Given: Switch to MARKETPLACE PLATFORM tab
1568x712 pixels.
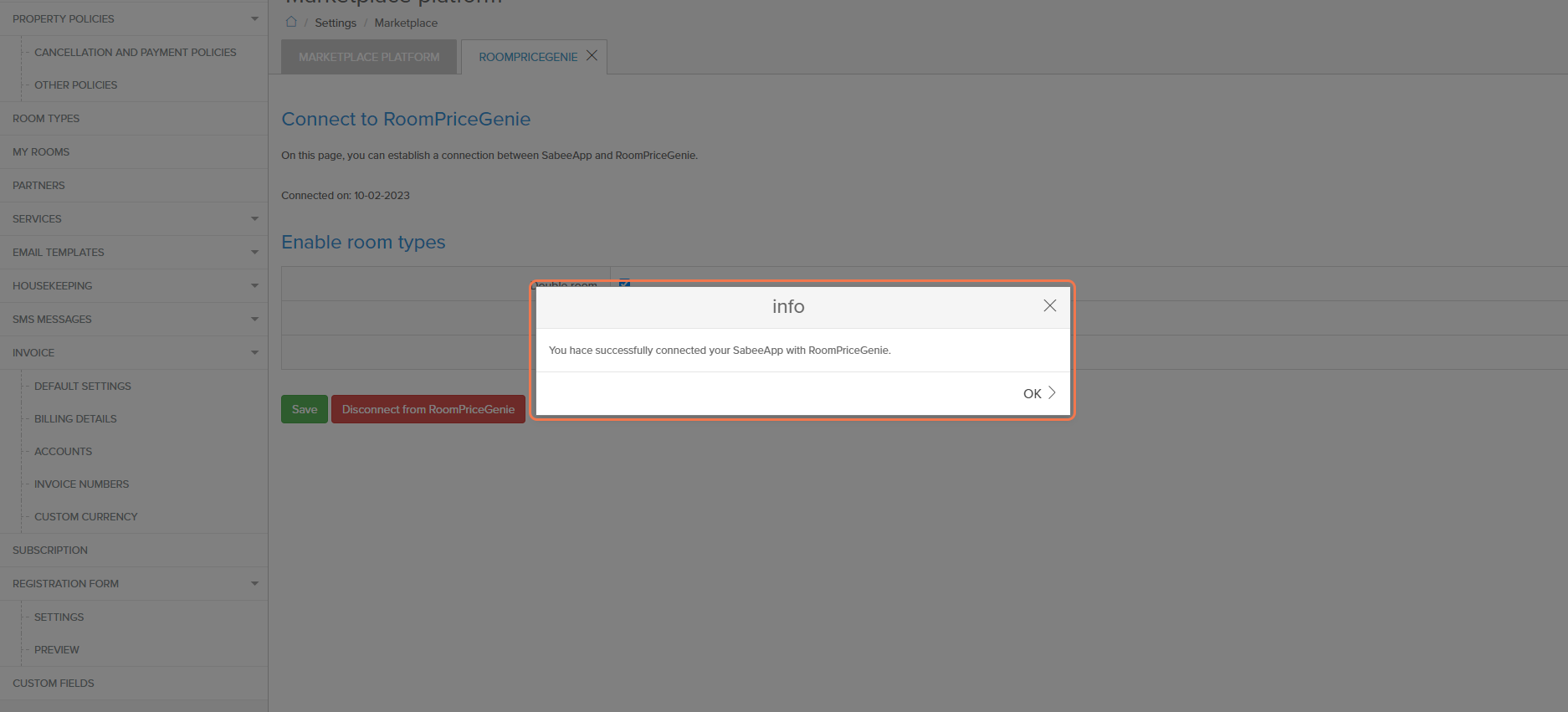Looking at the screenshot, I should (369, 57).
